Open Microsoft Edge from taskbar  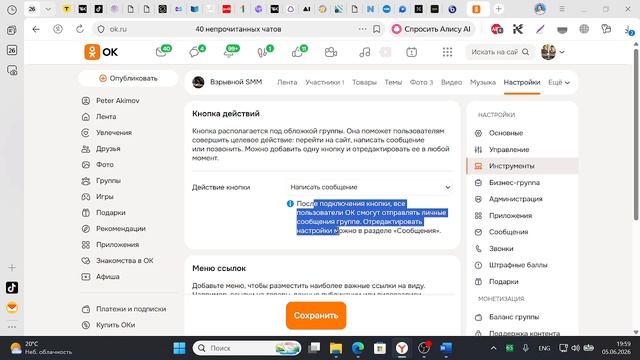point(358,348)
